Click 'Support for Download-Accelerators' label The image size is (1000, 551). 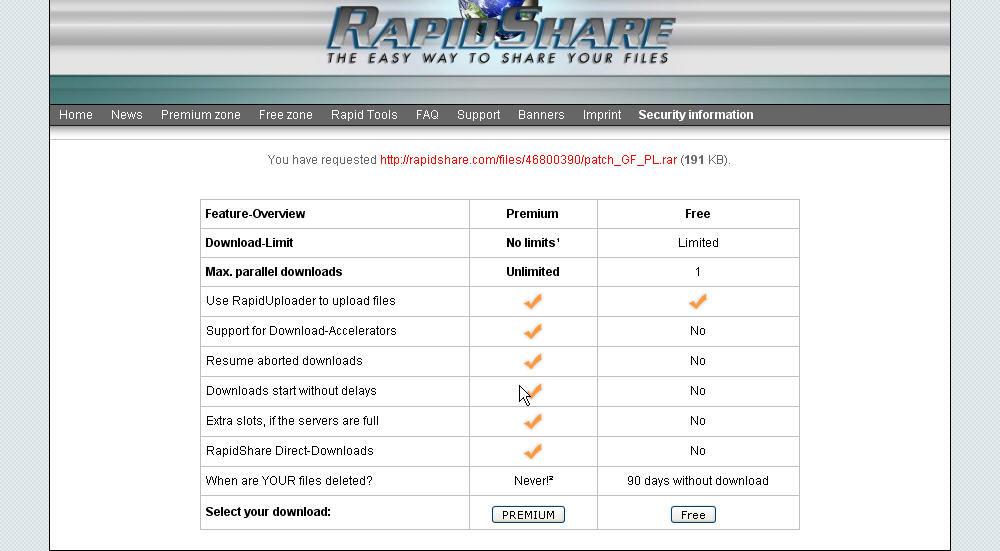coord(301,331)
